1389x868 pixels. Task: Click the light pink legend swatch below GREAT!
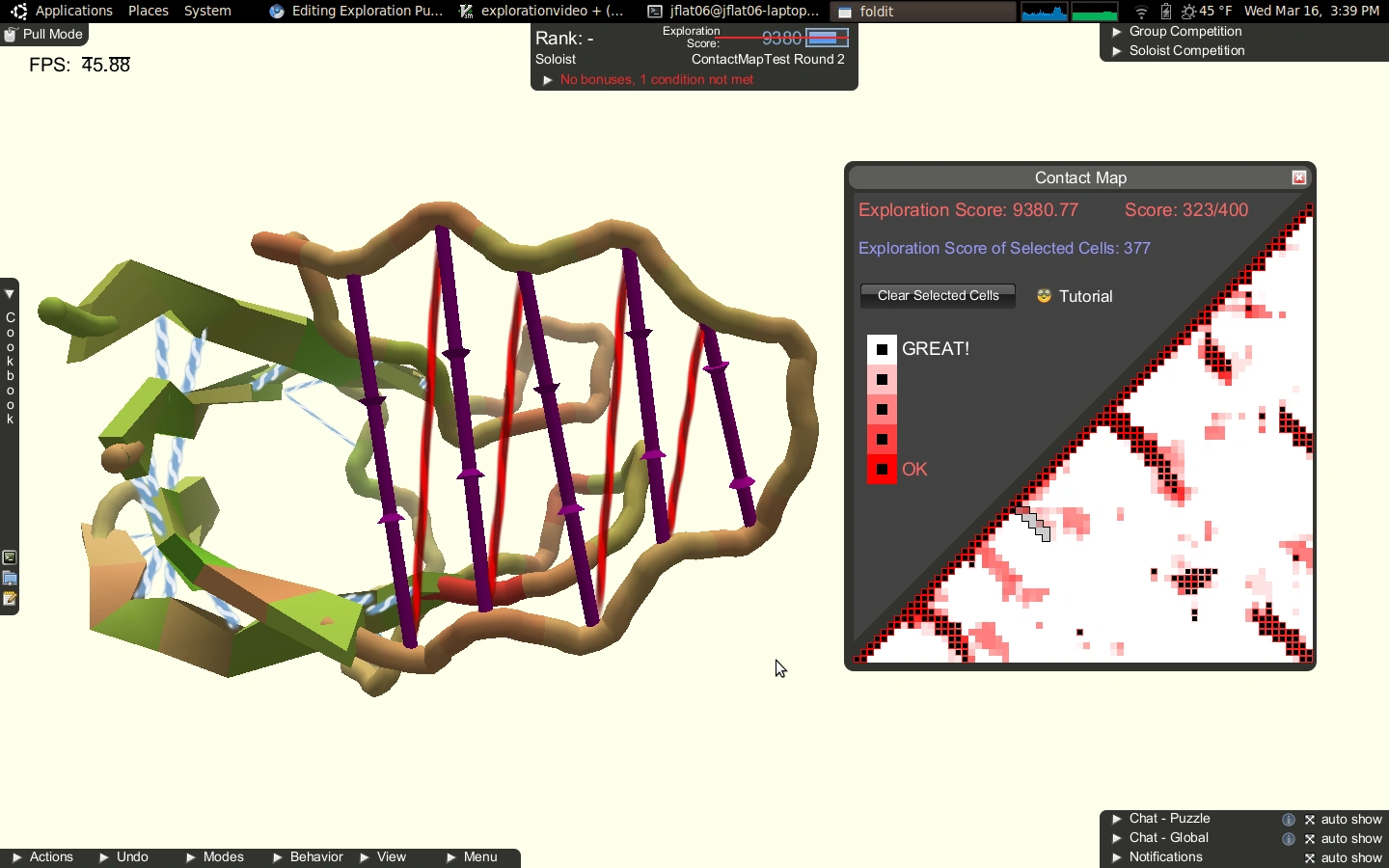pos(882,379)
